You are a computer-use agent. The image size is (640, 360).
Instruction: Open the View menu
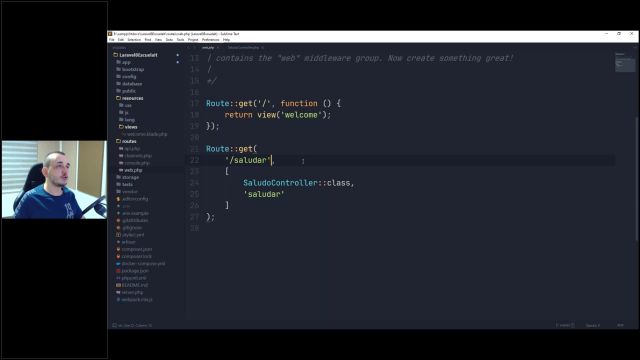159,40
